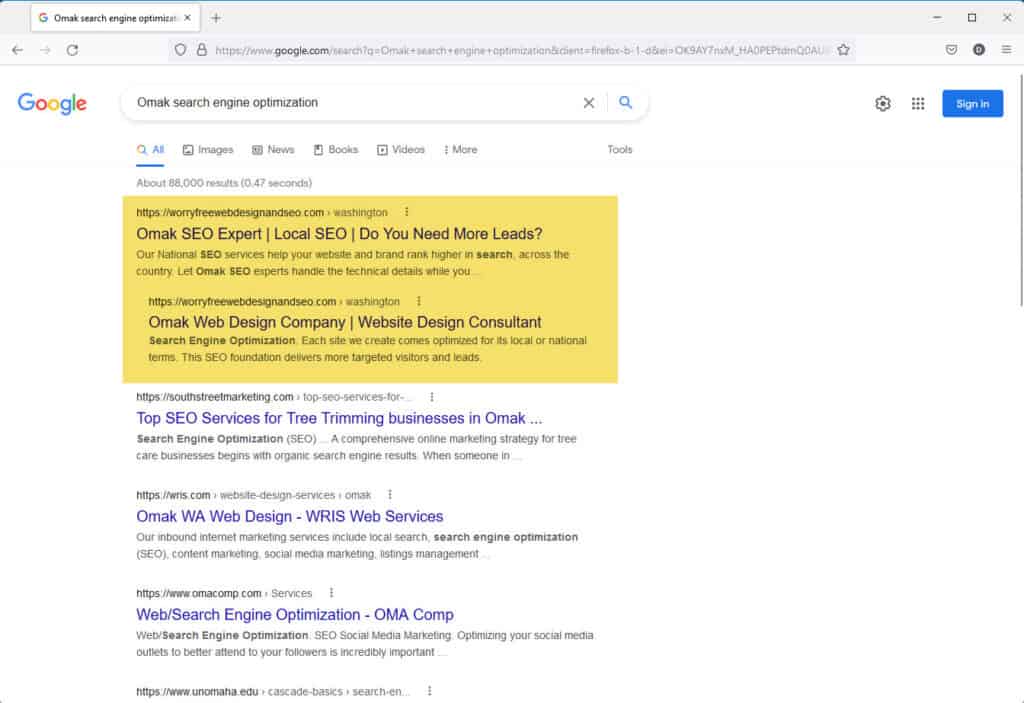Open a new browser tab

click(216, 18)
